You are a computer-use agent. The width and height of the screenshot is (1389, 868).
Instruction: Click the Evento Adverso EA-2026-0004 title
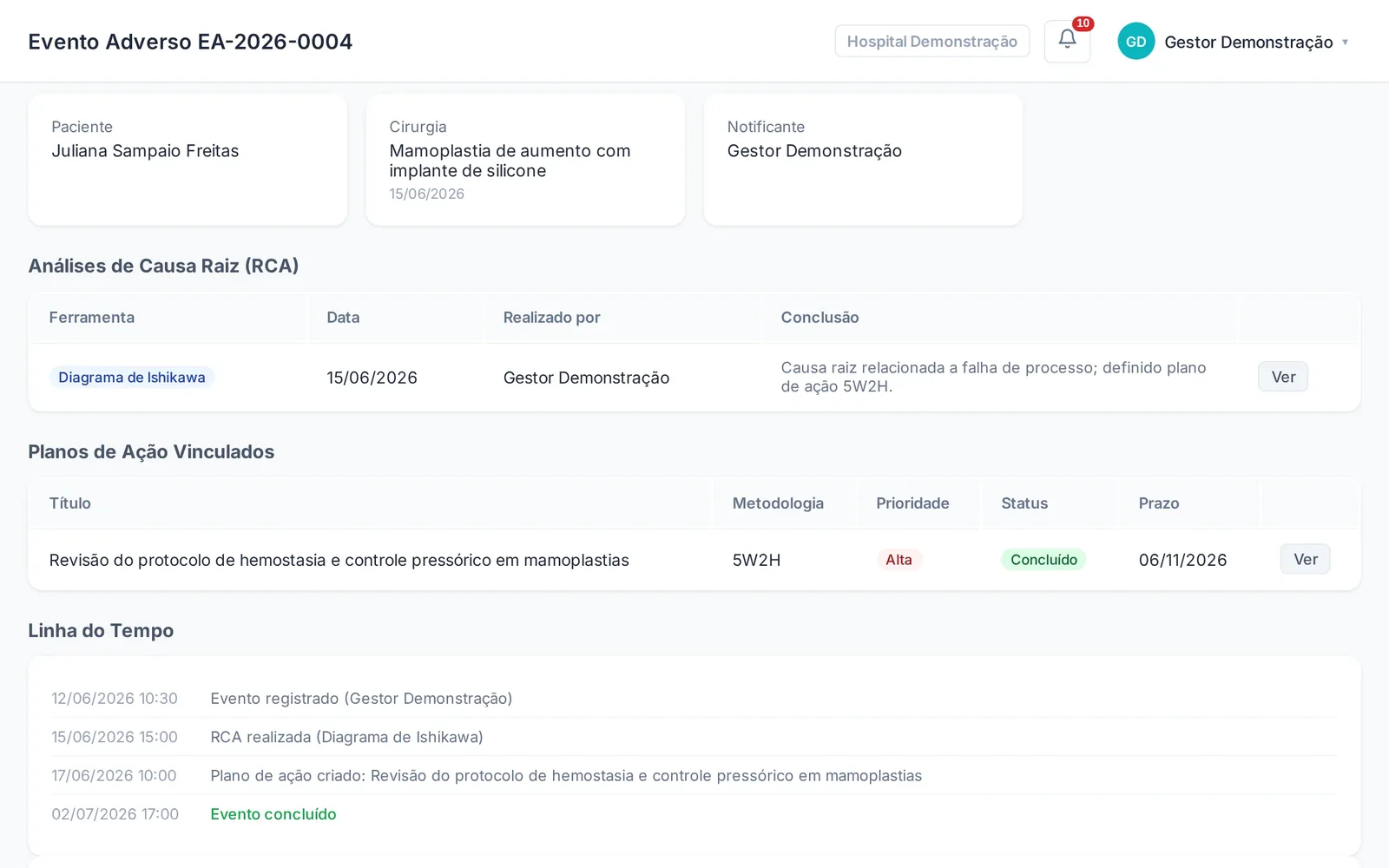click(190, 42)
